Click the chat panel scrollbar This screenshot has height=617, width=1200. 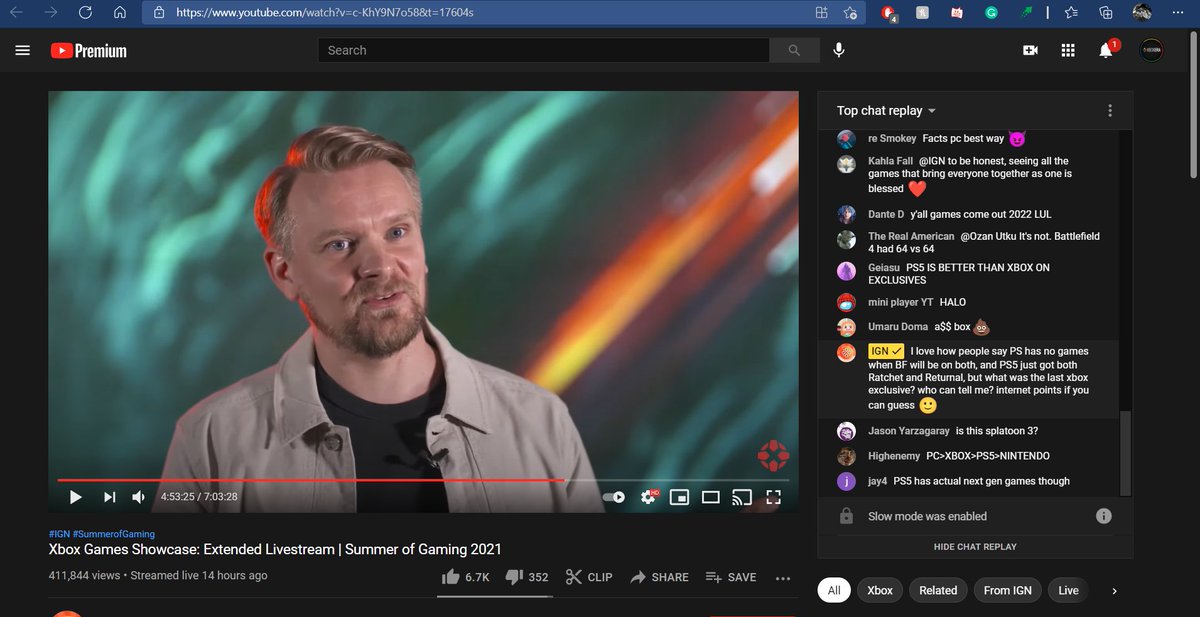tap(1127, 452)
